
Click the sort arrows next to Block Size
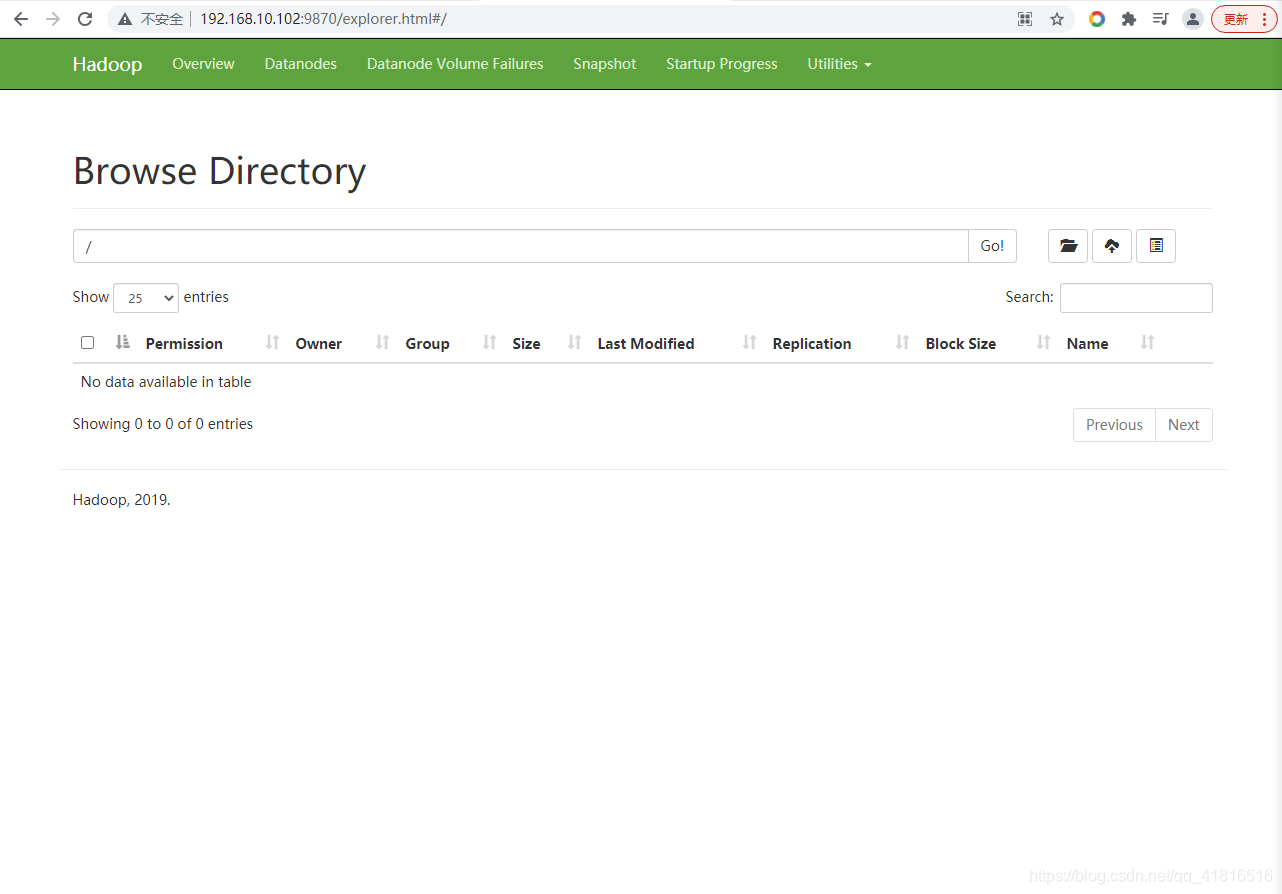[x=1044, y=342]
